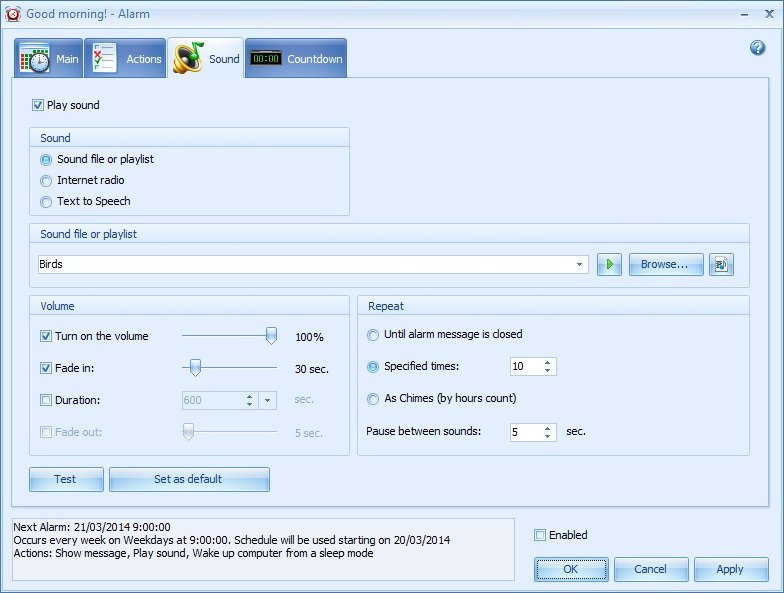This screenshot has height=593, width=784.
Task: Open the Duration value dropdown arrow
Action: pyautogui.click(x=267, y=400)
